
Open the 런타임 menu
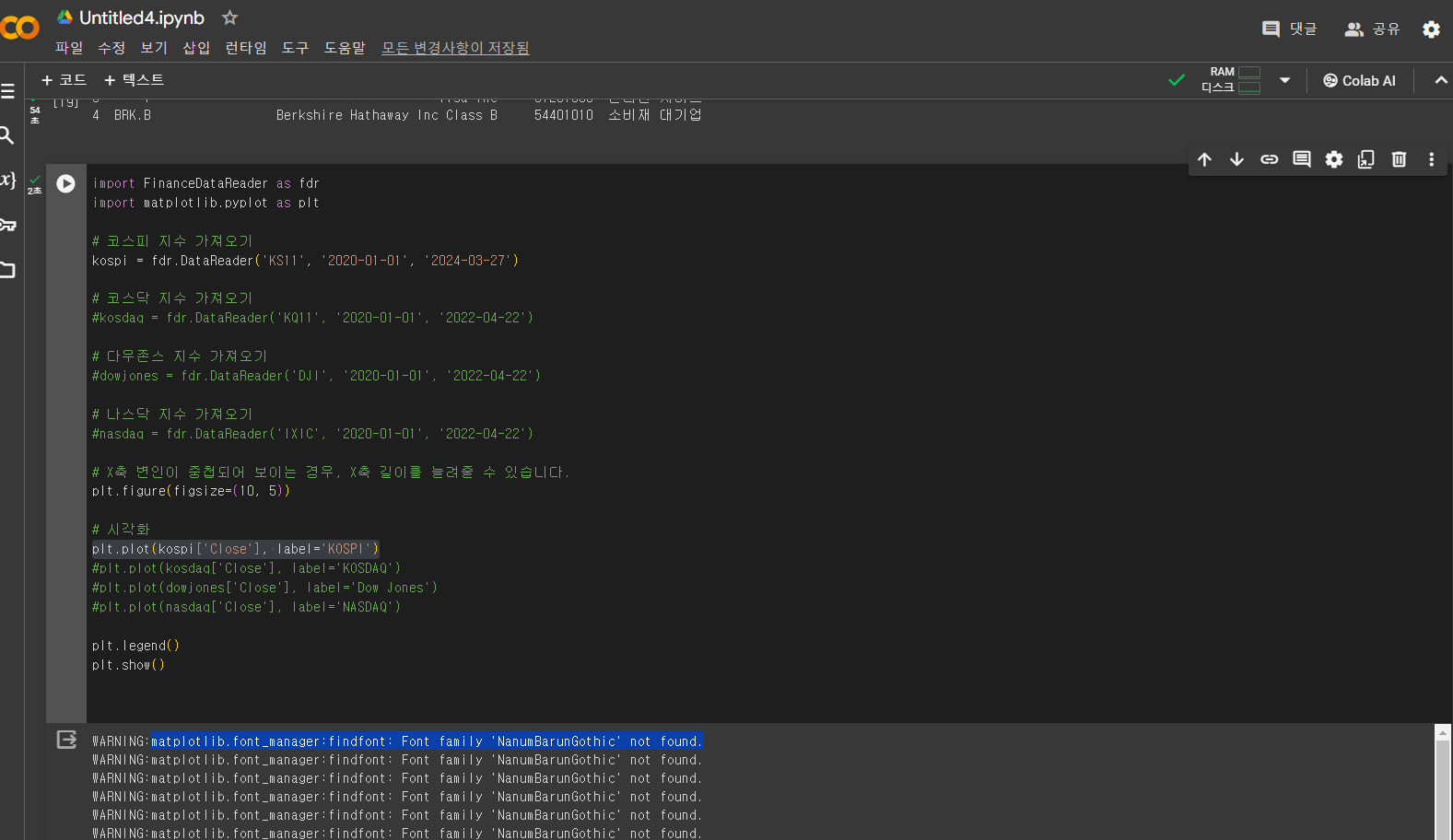[x=246, y=48]
